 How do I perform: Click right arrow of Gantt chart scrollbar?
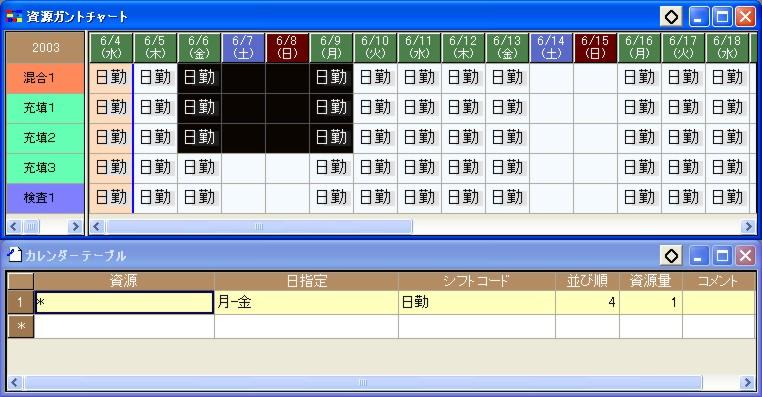point(748,226)
